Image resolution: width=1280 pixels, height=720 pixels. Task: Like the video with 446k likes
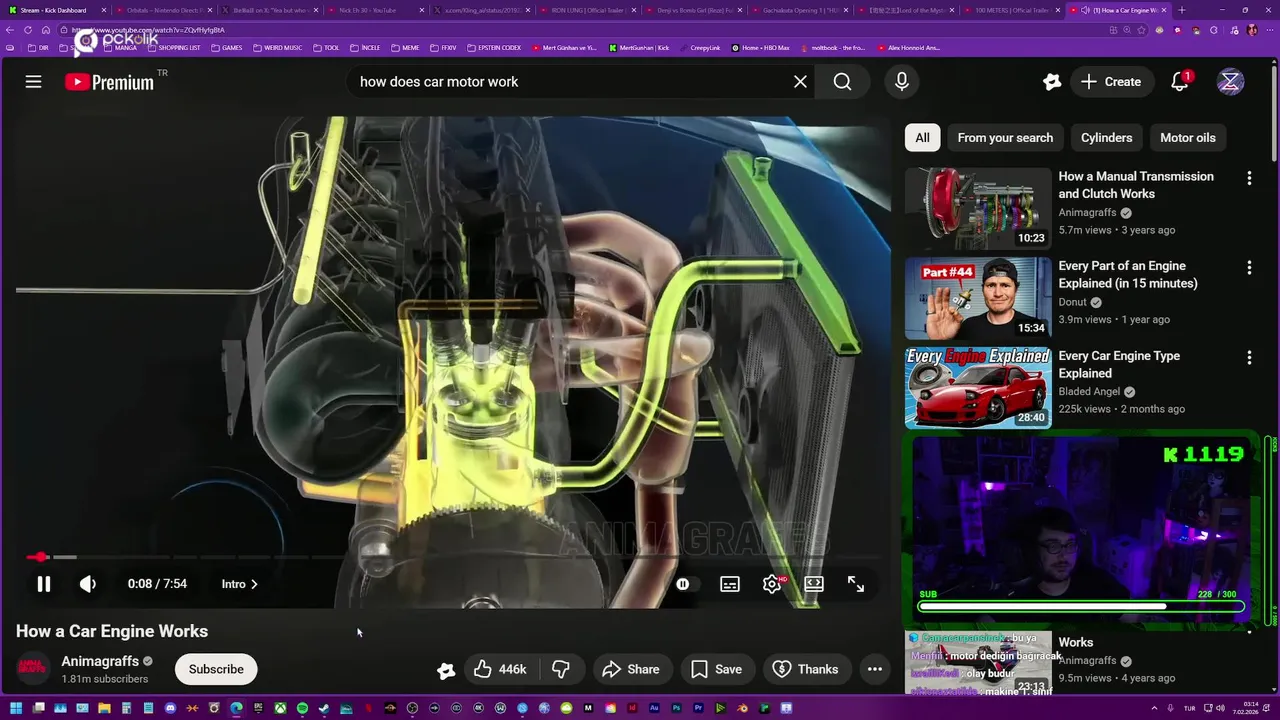[x=500, y=669]
